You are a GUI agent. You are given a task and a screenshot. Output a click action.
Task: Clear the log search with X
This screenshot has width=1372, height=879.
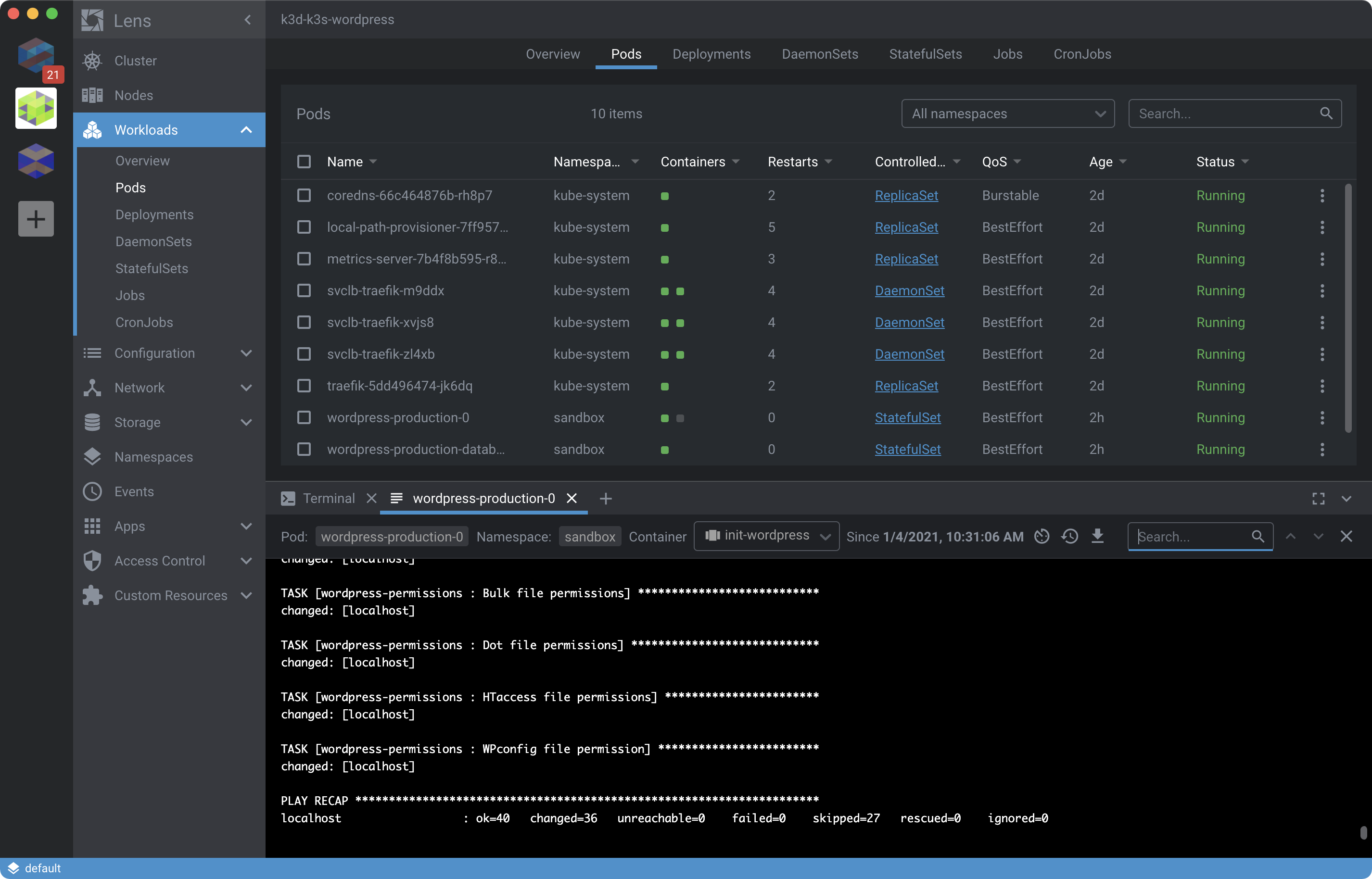(1347, 536)
